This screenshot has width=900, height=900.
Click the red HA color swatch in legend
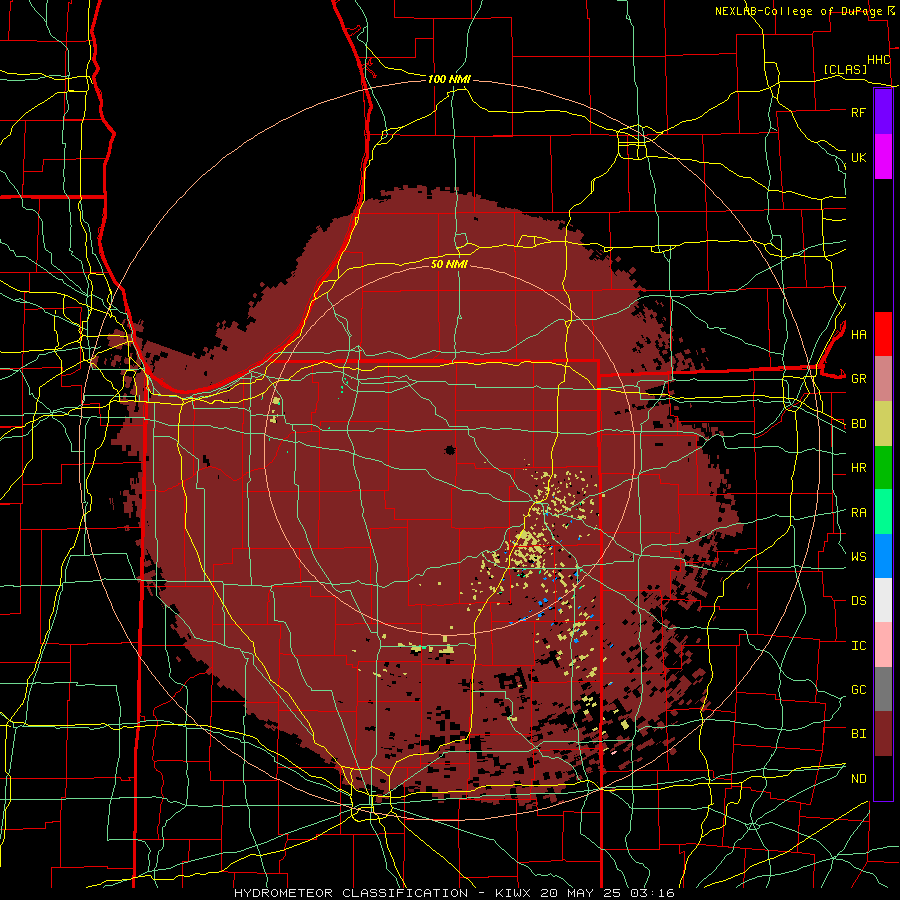(x=883, y=334)
